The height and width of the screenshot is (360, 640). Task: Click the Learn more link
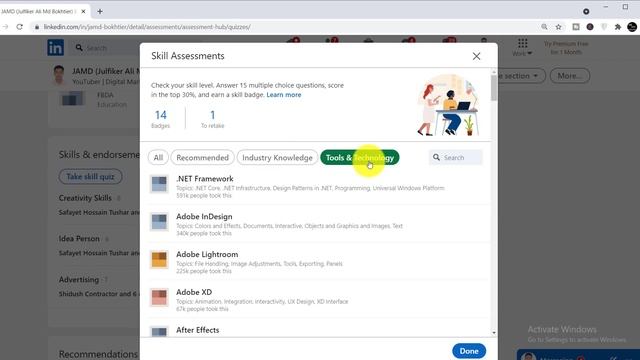284,95
